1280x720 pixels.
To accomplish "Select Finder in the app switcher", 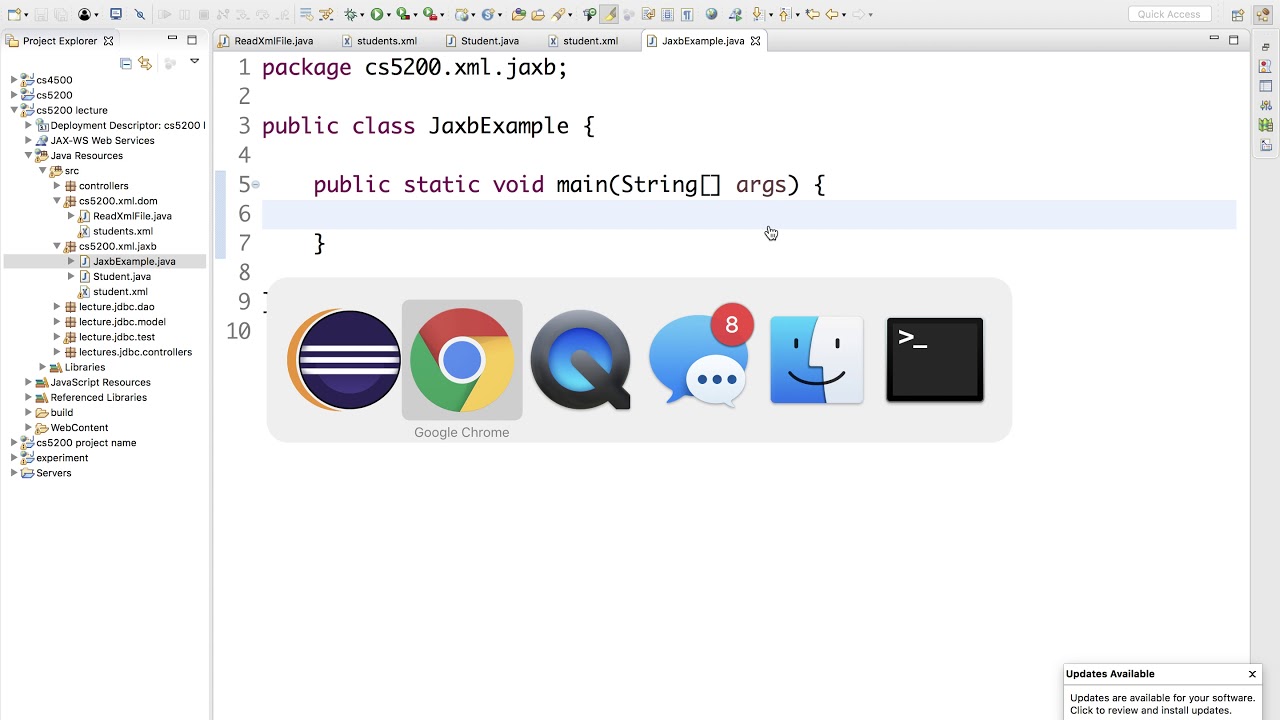I will 817,360.
